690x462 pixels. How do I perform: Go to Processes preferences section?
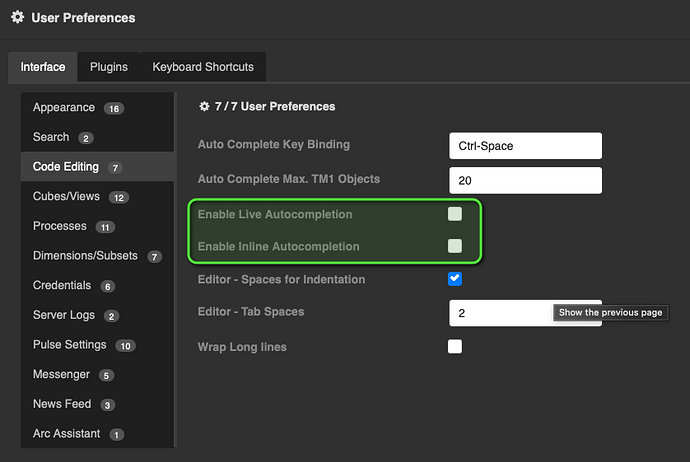(60, 226)
